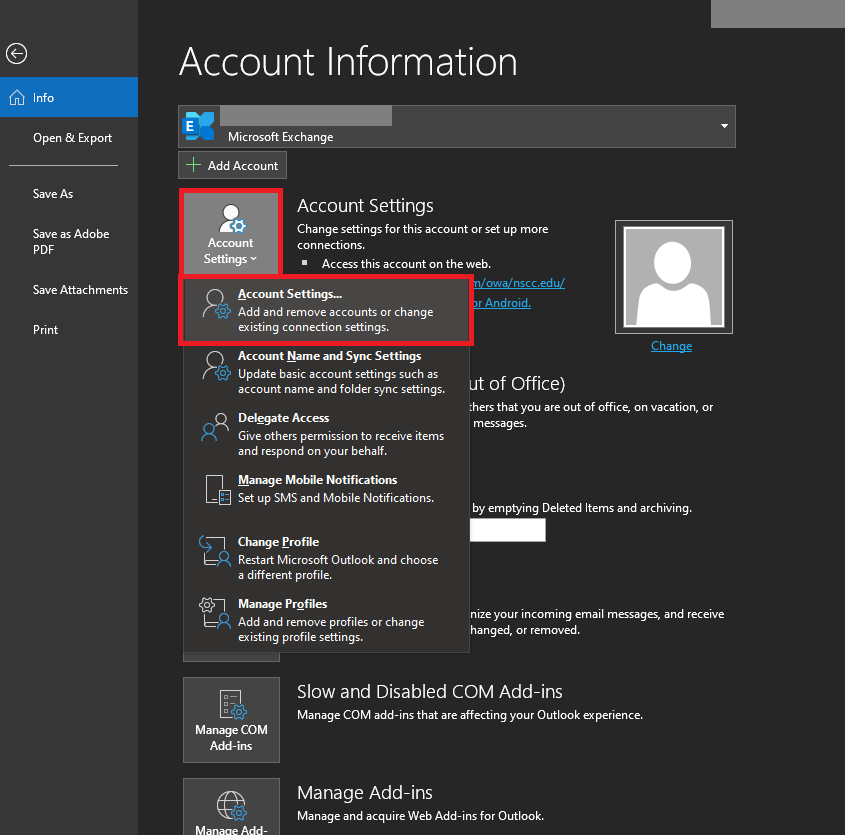The height and width of the screenshot is (835, 845).
Task: Click the Add Account button
Action: pyautogui.click(x=232, y=165)
